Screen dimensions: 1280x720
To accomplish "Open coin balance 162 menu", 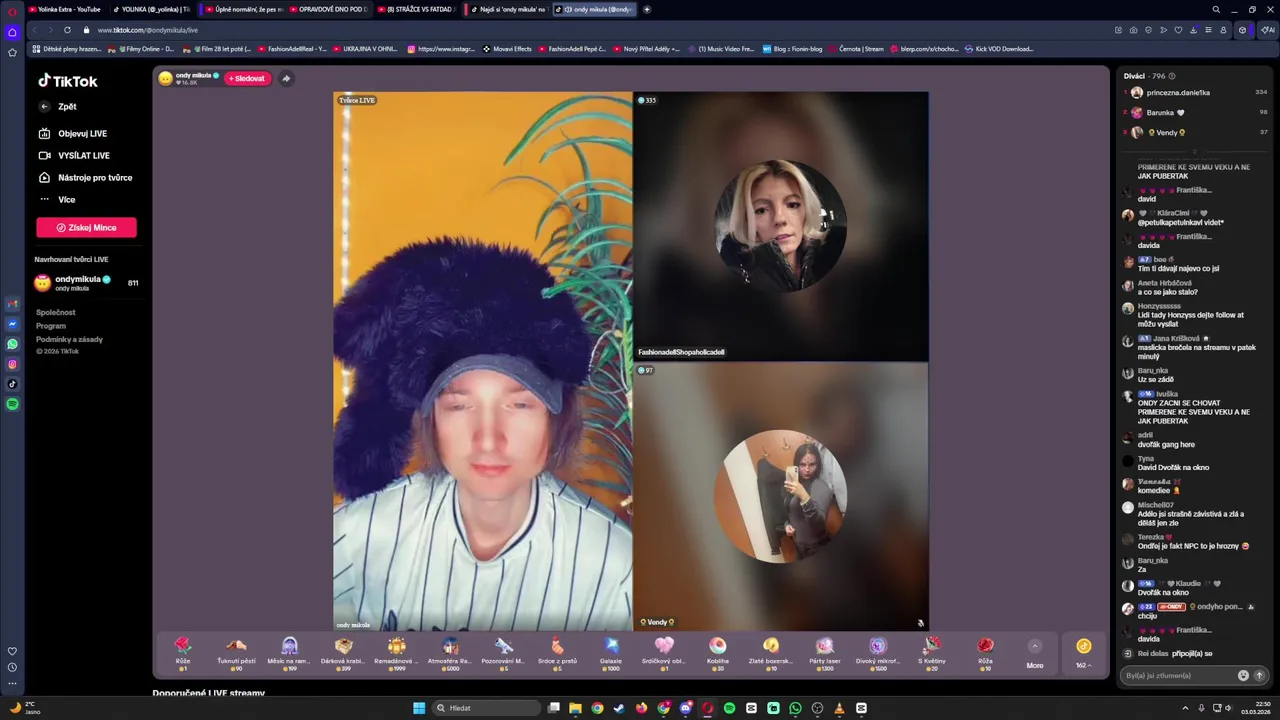I will tap(1083, 653).
